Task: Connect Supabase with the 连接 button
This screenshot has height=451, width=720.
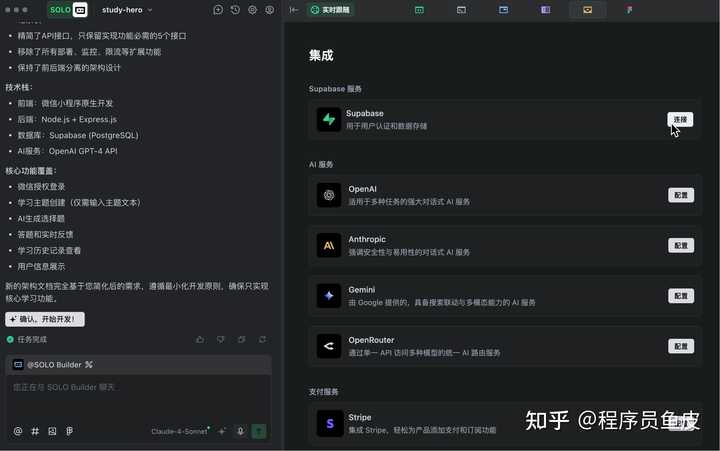Action: (680, 119)
